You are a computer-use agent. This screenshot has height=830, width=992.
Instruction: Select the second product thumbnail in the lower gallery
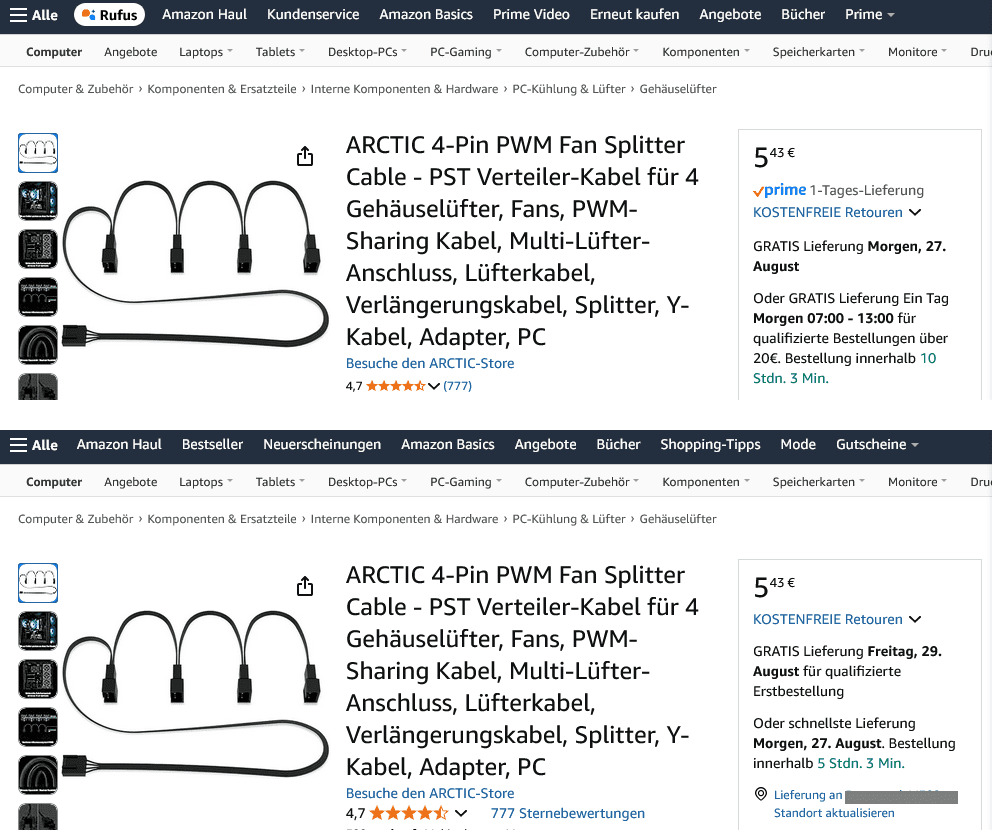point(38,631)
